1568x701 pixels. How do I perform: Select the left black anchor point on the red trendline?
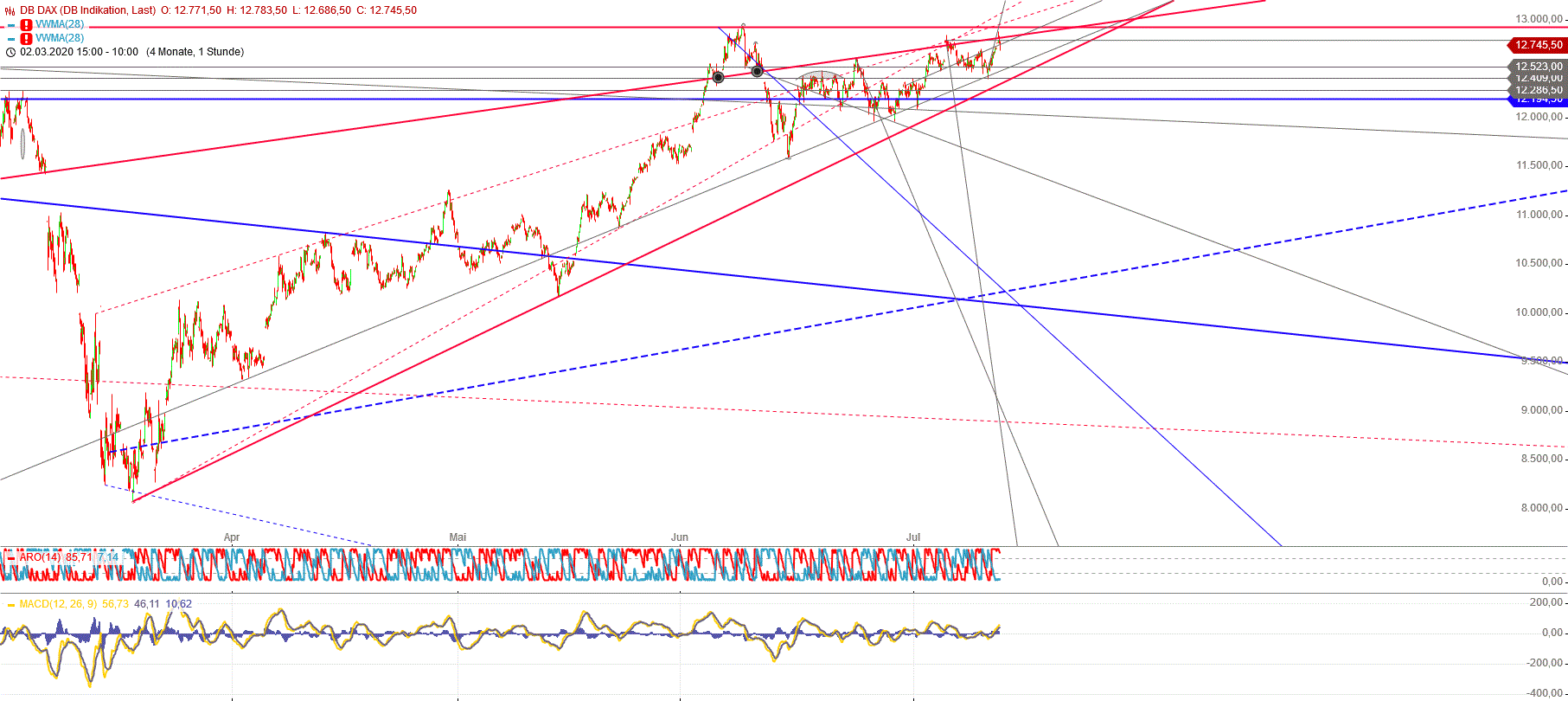tap(718, 78)
